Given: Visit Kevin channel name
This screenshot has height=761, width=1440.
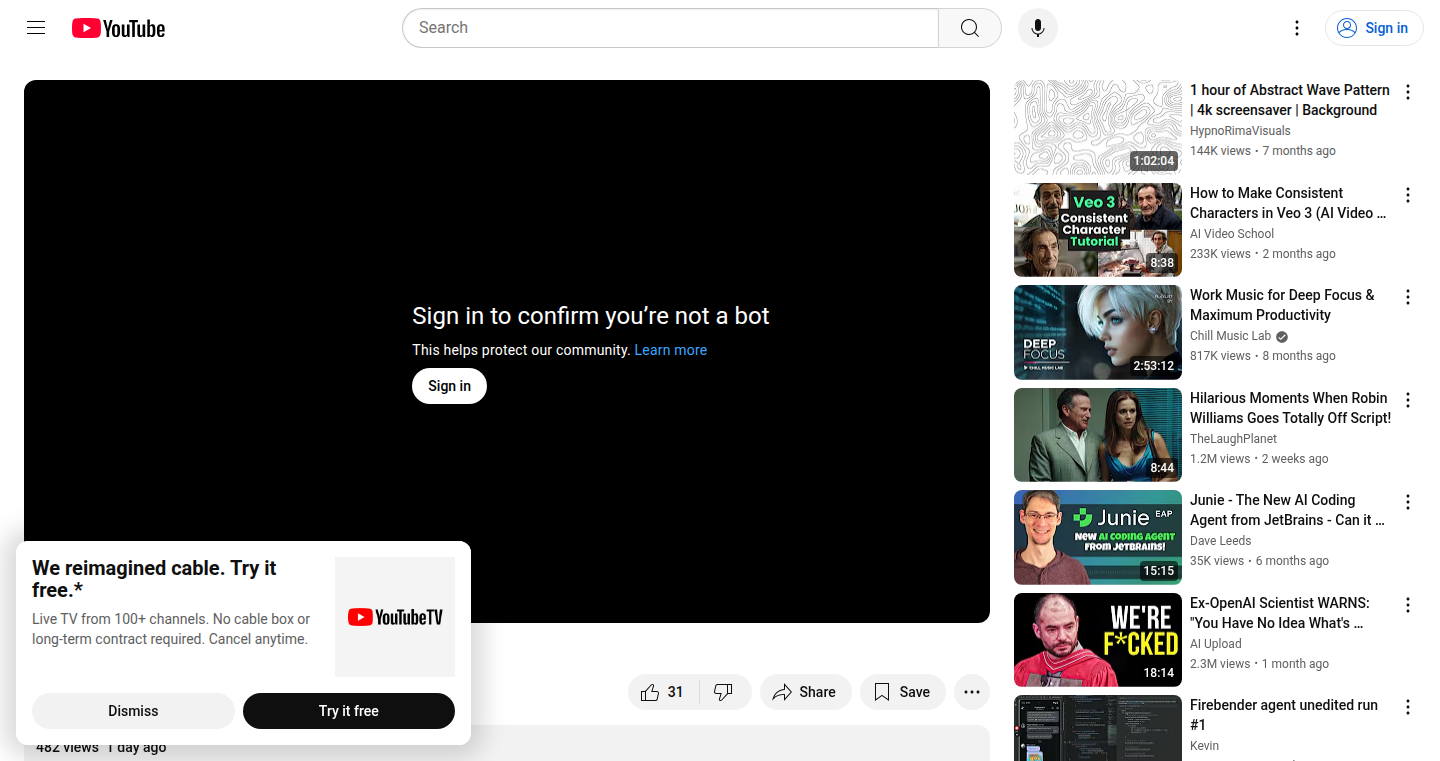Looking at the screenshot, I should point(1204,746).
